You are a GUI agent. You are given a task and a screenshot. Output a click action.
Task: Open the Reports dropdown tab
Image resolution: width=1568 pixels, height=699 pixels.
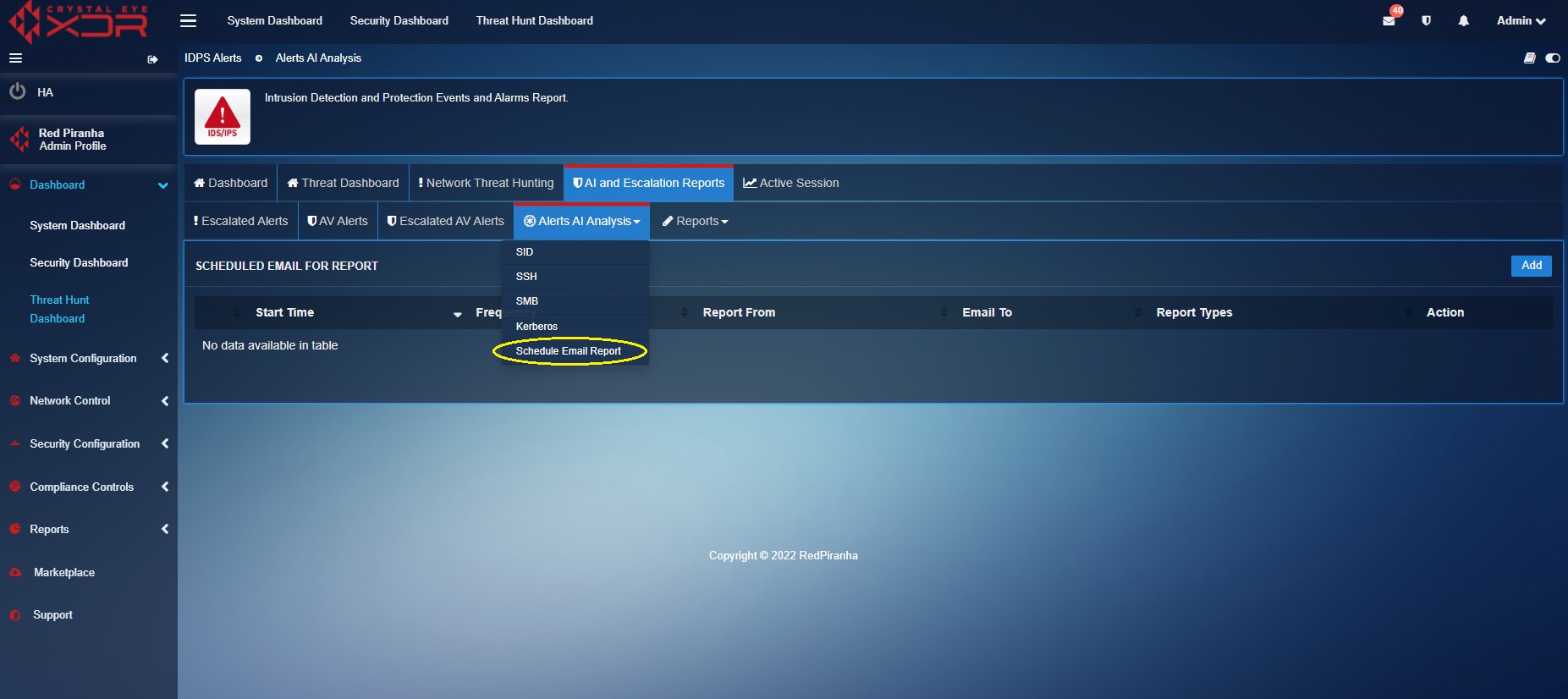pyautogui.click(x=695, y=221)
